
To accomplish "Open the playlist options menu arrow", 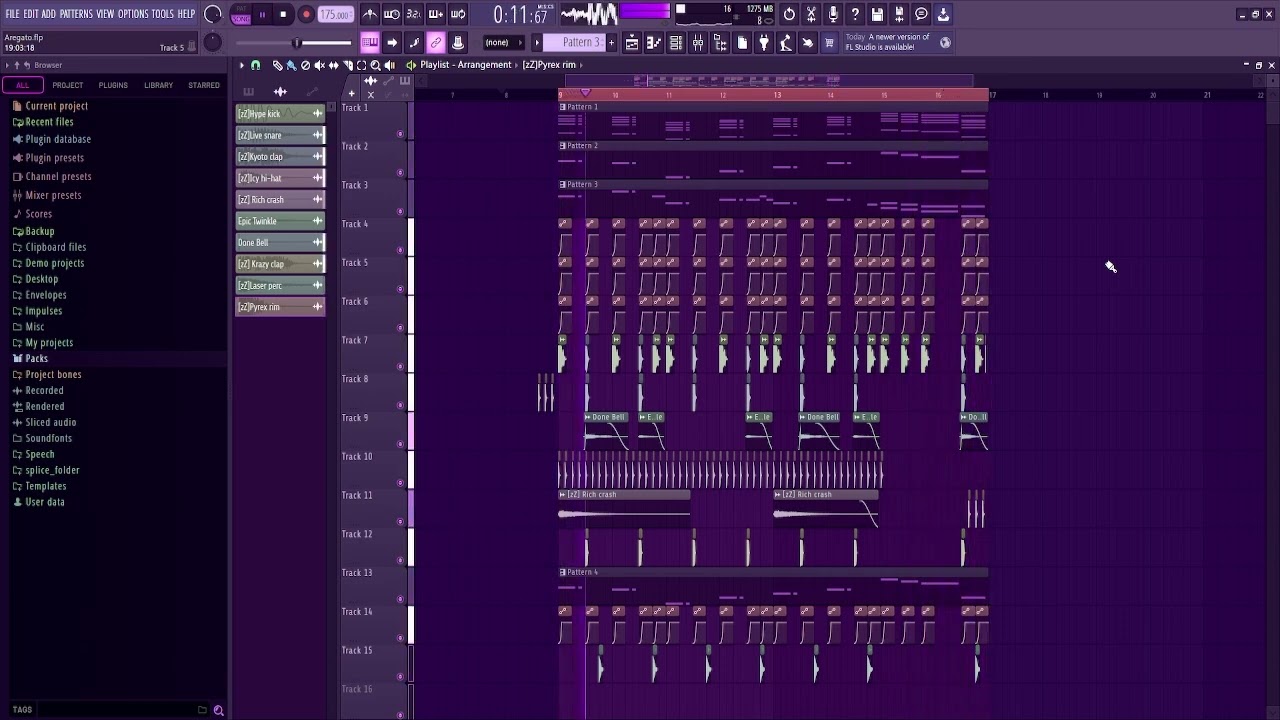I will 241,65.
